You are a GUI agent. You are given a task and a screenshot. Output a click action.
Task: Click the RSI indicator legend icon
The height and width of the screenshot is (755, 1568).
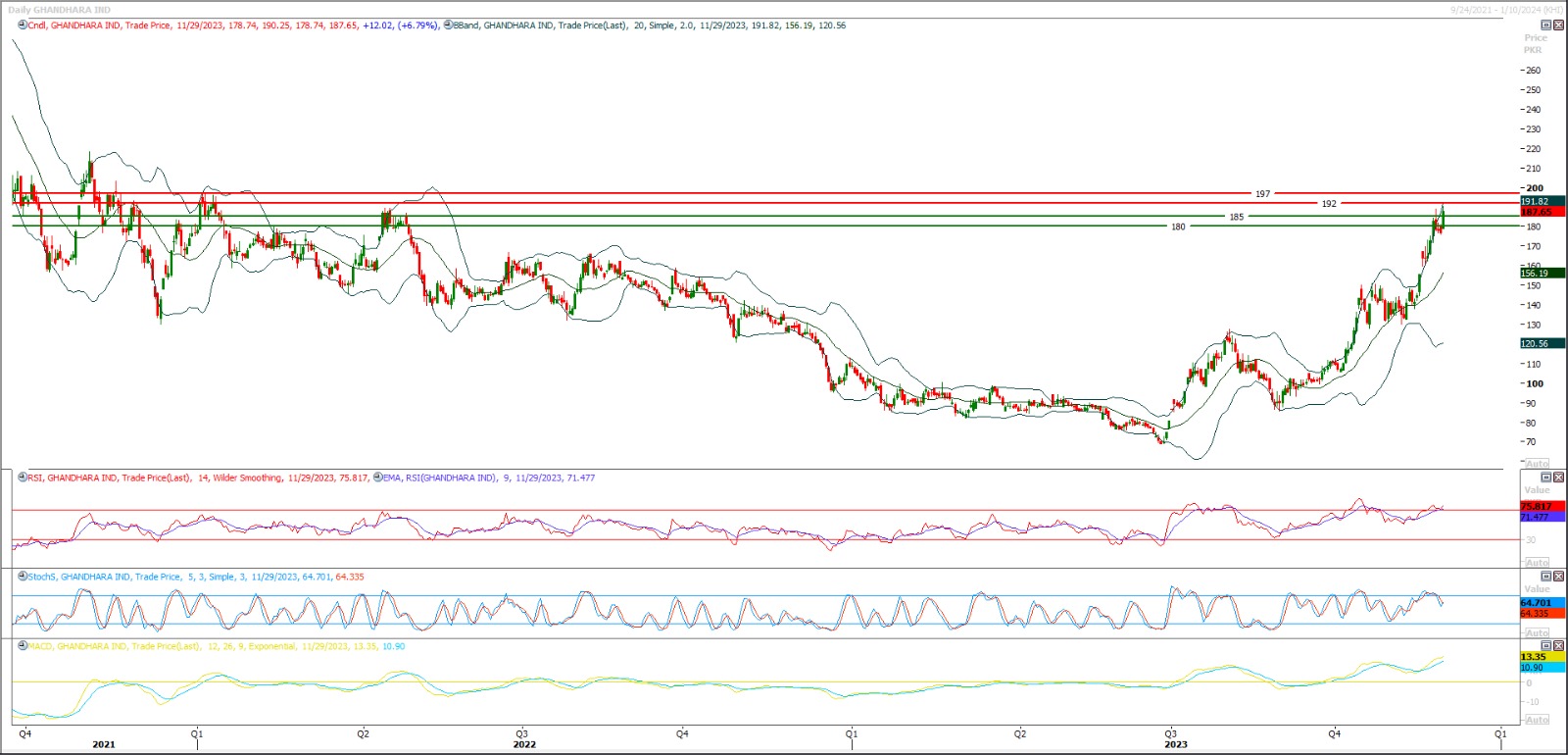coord(22,478)
